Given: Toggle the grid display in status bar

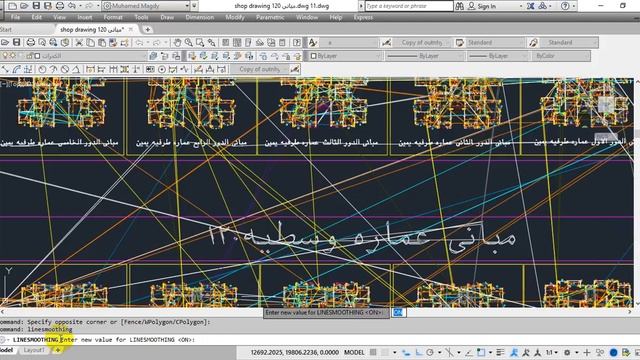Looking at the screenshot, I should pos(373,352).
